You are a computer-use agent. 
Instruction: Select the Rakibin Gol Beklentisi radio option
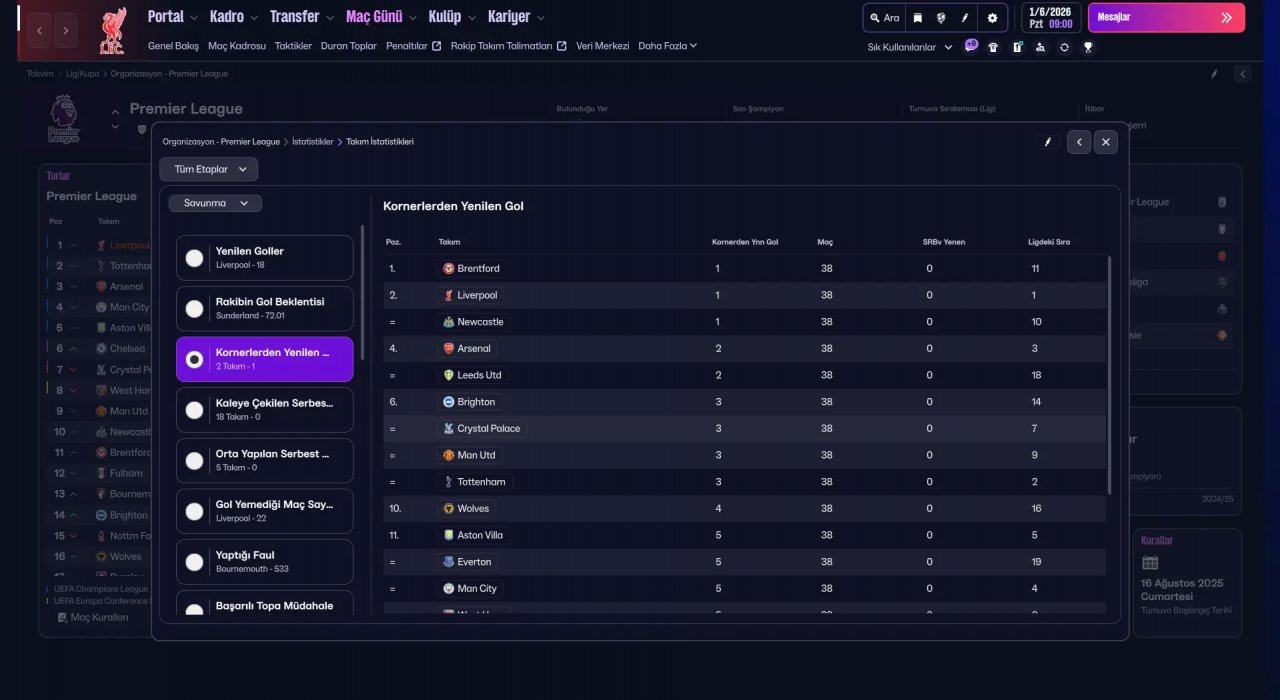[x=195, y=309]
